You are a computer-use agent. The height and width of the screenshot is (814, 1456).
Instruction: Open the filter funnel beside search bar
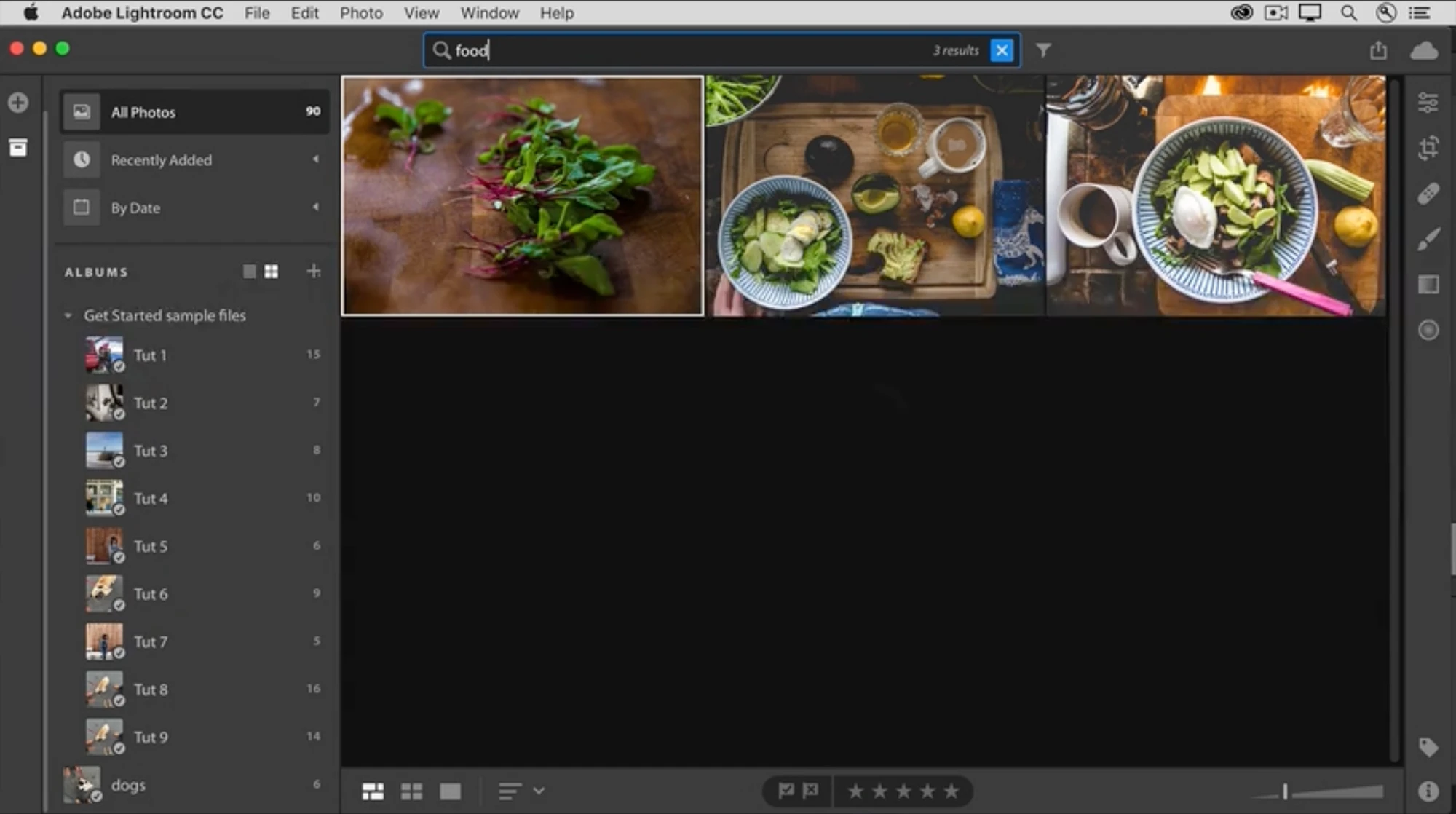coord(1044,50)
